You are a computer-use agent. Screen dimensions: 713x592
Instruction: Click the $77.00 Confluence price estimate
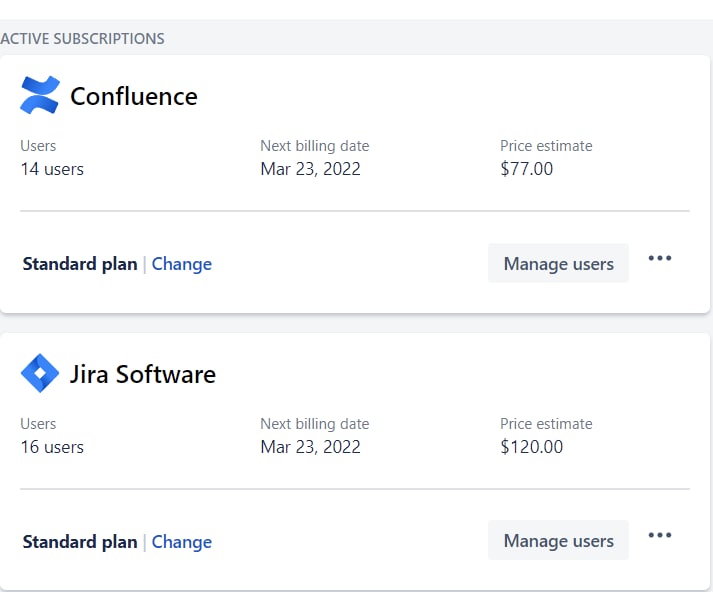click(x=526, y=169)
